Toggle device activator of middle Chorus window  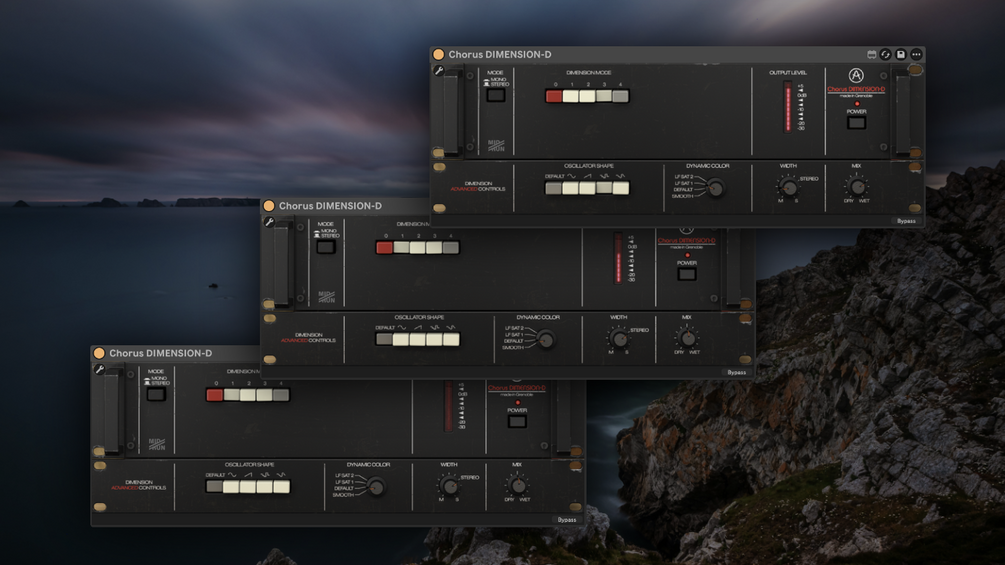[269, 206]
